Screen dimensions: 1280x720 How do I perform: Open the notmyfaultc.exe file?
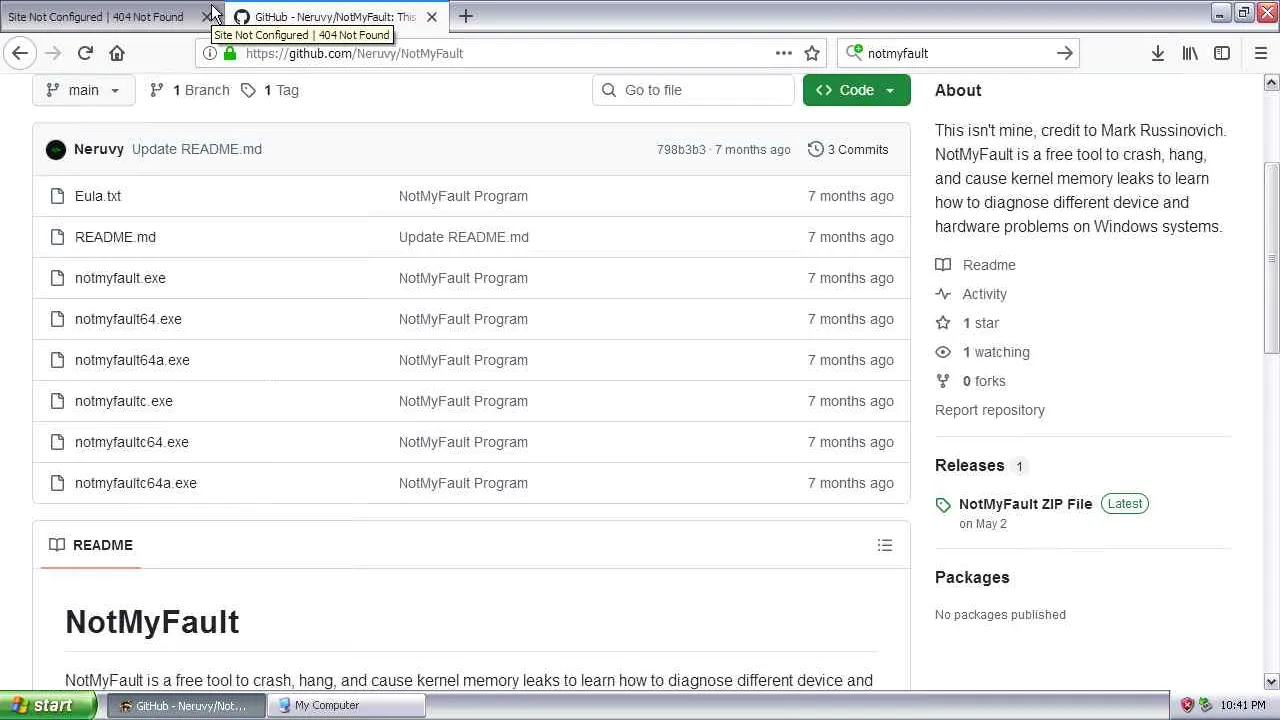pyautogui.click(x=124, y=401)
